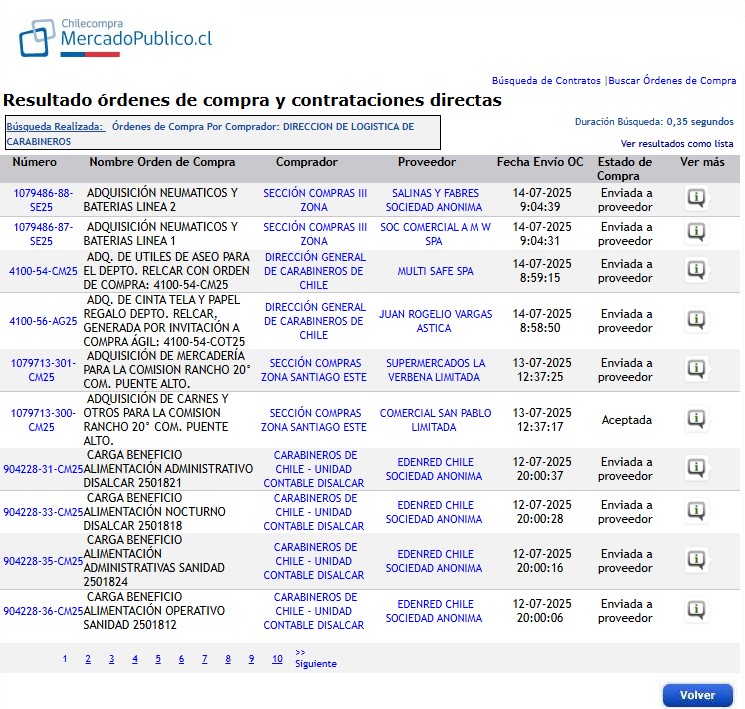Image resolution: width=745 pixels, height=709 pixels.
Task: Open supplier SOC COMERCIAL A M W SPA
Action: click(435, 234)
